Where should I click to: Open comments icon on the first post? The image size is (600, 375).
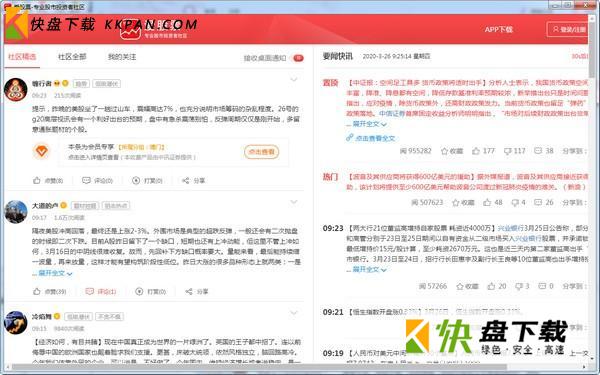coord(86,180)
